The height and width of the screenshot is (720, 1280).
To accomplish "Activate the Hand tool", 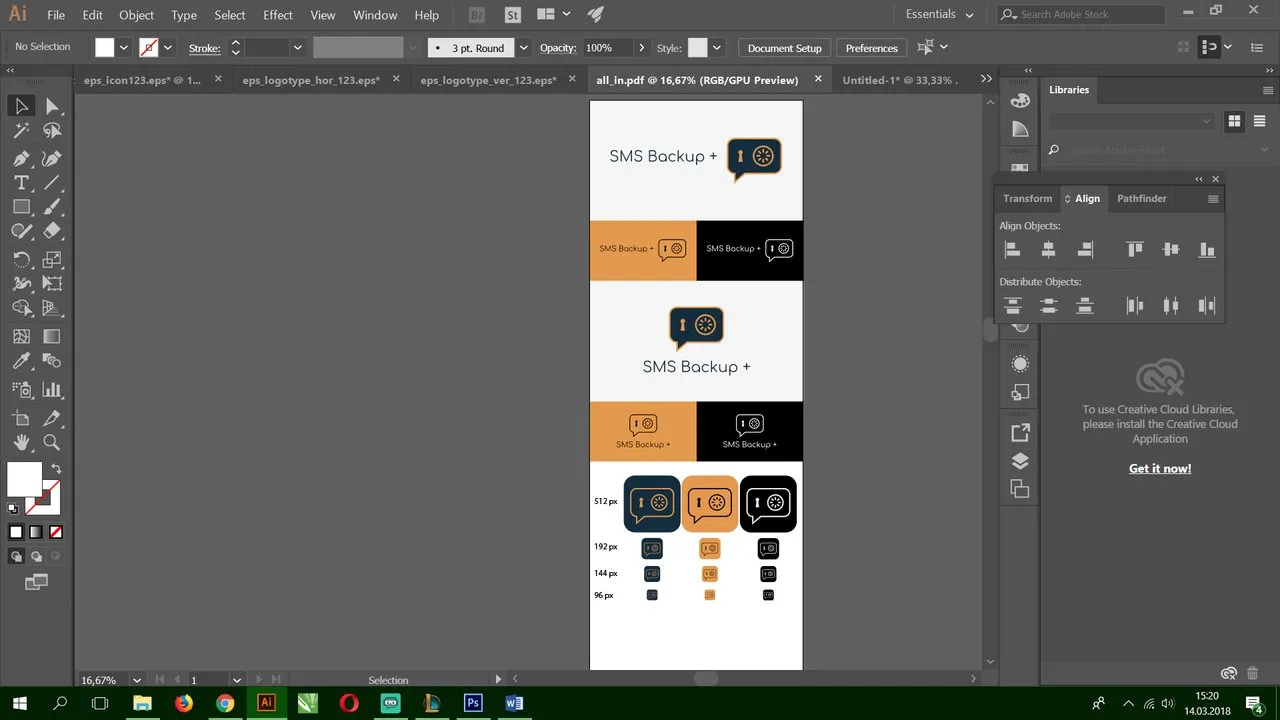I will 21,442.
